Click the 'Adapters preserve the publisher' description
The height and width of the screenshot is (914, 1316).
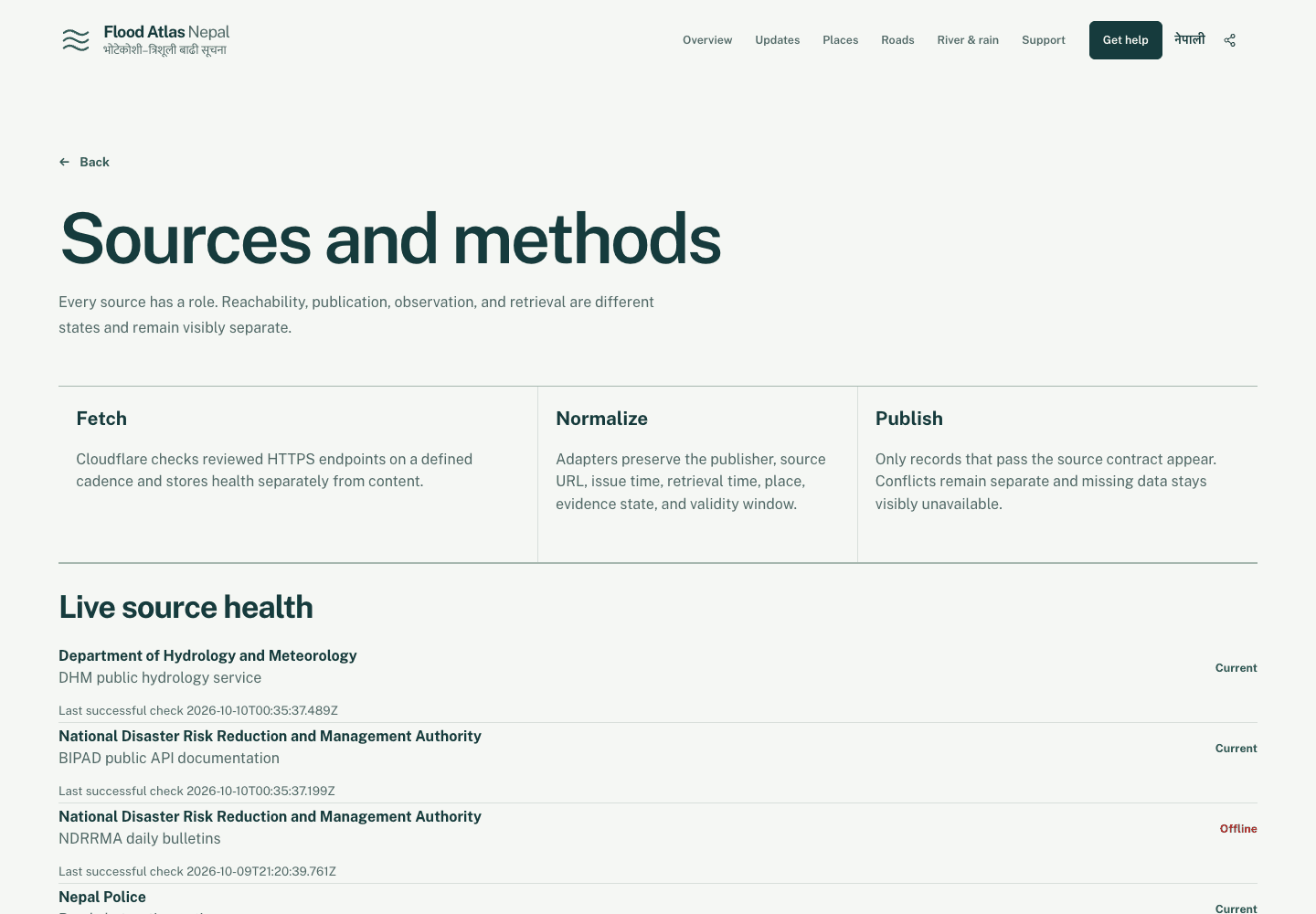(x=691, y=482)
